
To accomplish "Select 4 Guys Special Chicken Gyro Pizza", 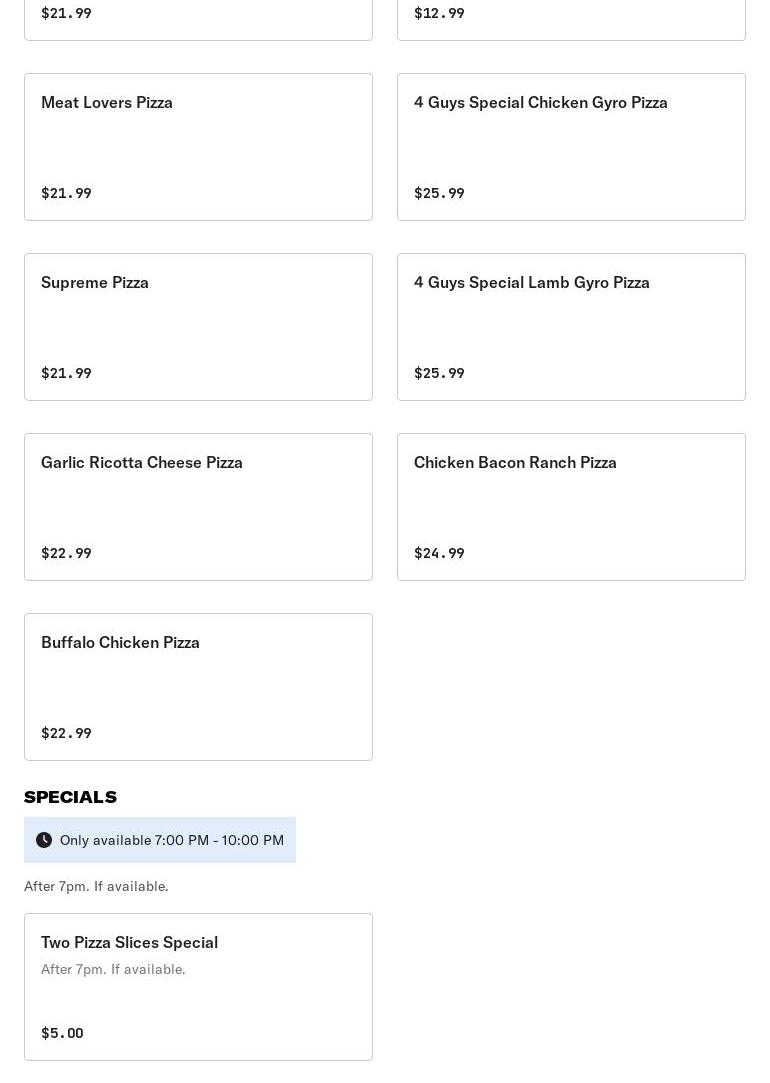I will [571, 146].
